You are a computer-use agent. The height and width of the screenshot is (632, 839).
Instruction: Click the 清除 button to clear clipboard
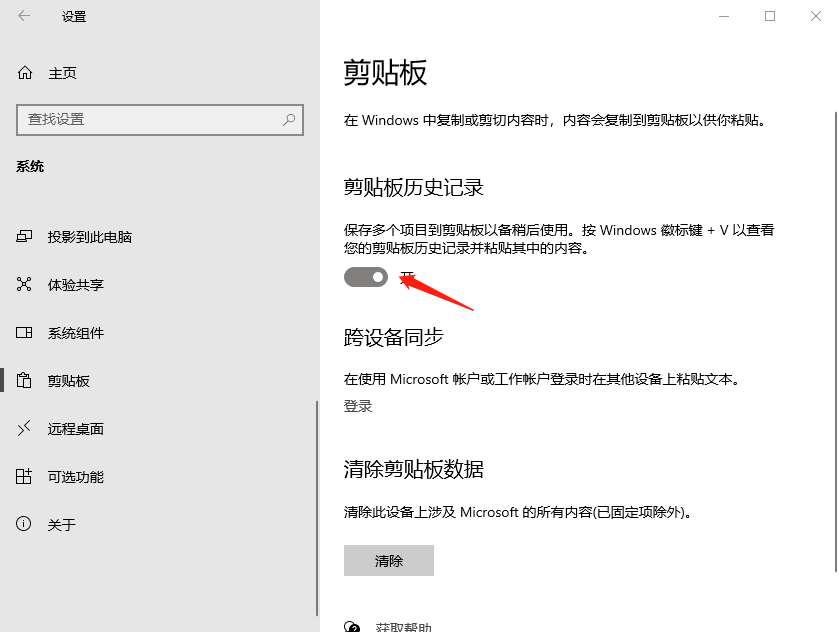pos(388,560)
